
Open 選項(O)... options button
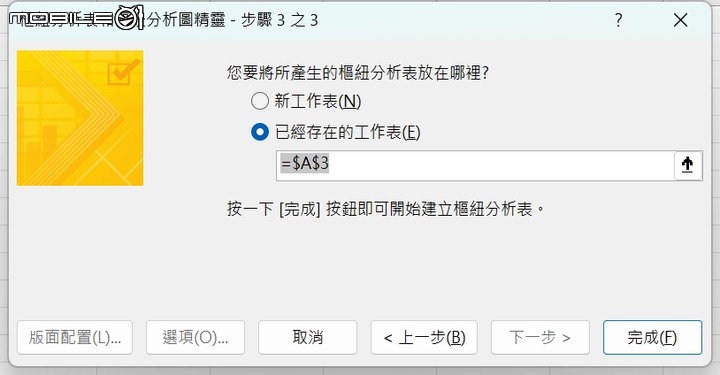(x=195, y=337)
